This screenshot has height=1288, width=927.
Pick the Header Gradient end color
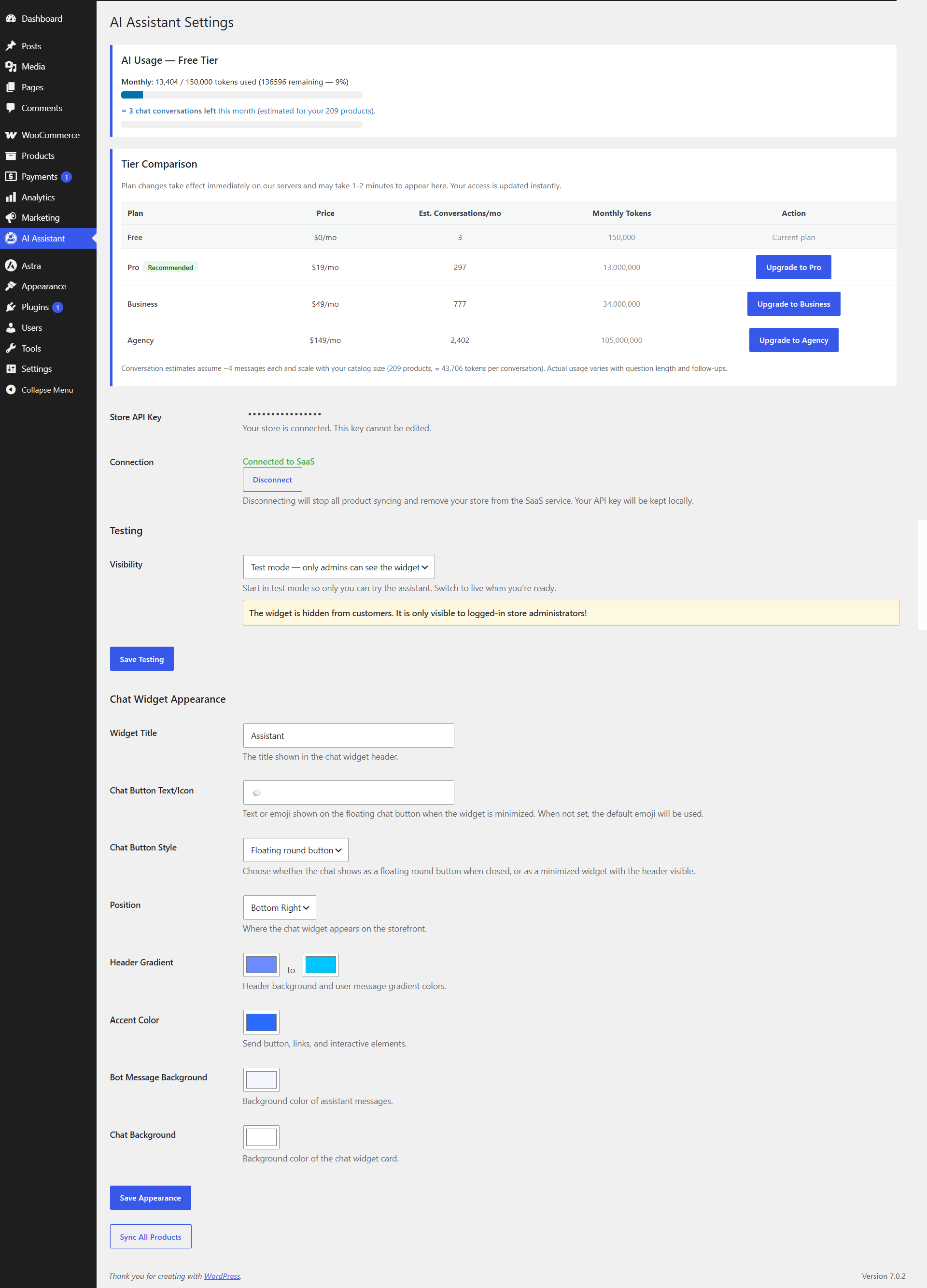click(321, 965)
